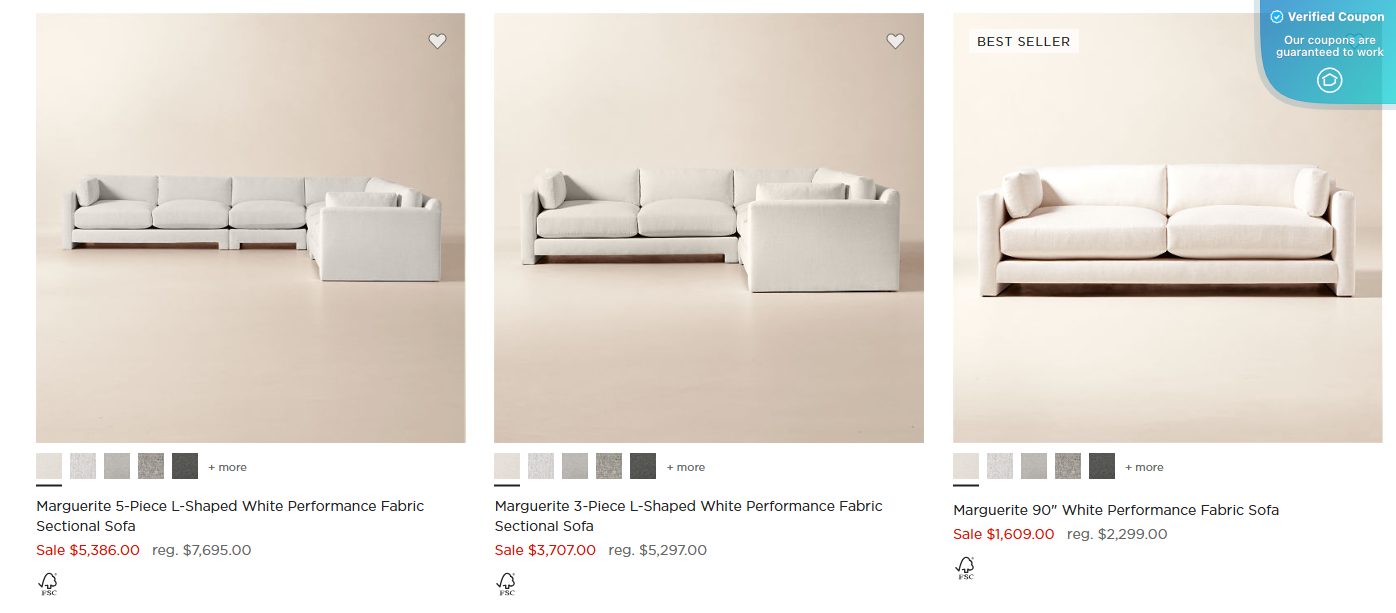Click the FSC certification icon under the 90" Sofa
The width and height of the screenshot is (1396, 613).
tap(966, 568)
